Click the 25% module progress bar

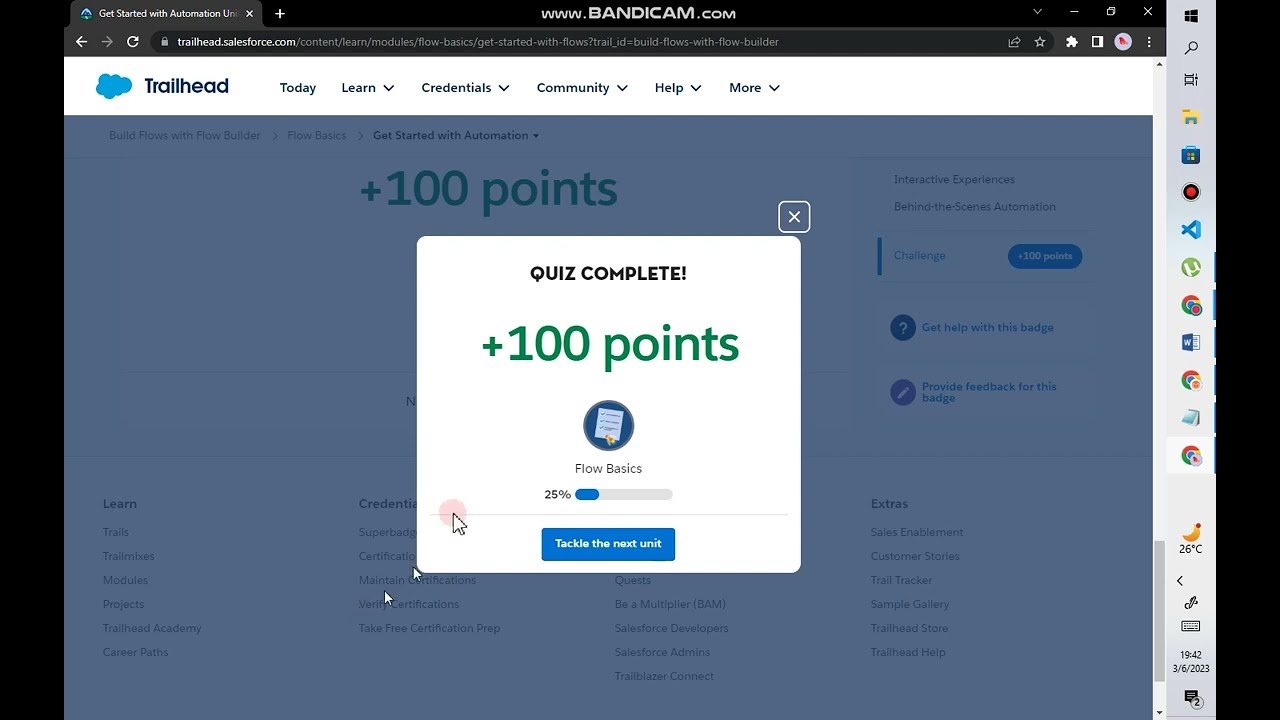pyautogui.click(x=623, y=494)
